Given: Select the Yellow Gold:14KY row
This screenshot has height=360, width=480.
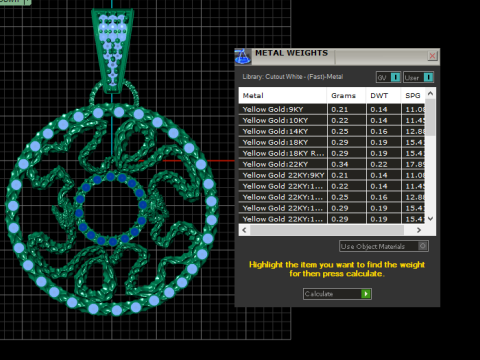Looking at the screenshot, I should 332,131.
